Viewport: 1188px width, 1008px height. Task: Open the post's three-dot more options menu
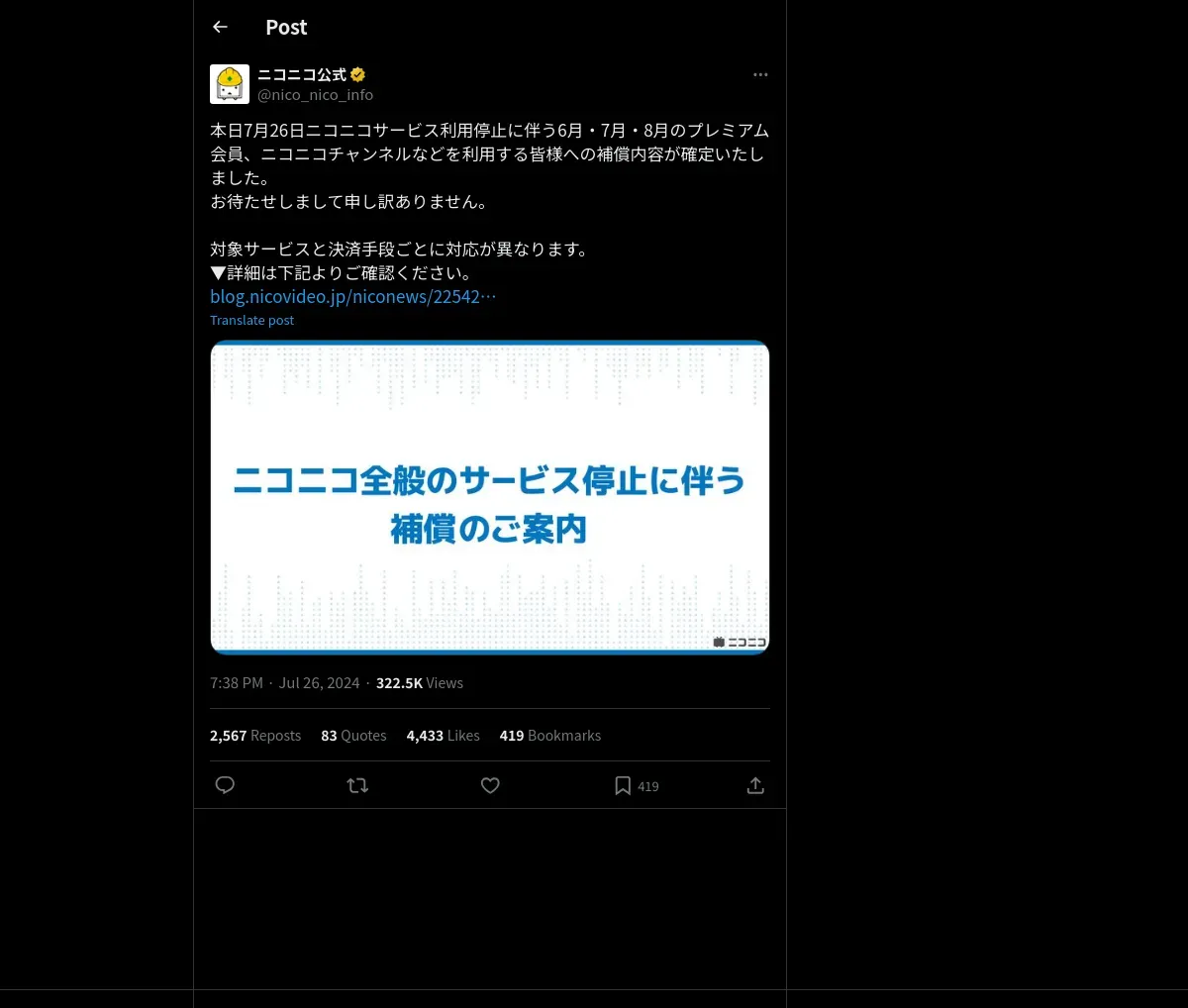coord(760,74)
